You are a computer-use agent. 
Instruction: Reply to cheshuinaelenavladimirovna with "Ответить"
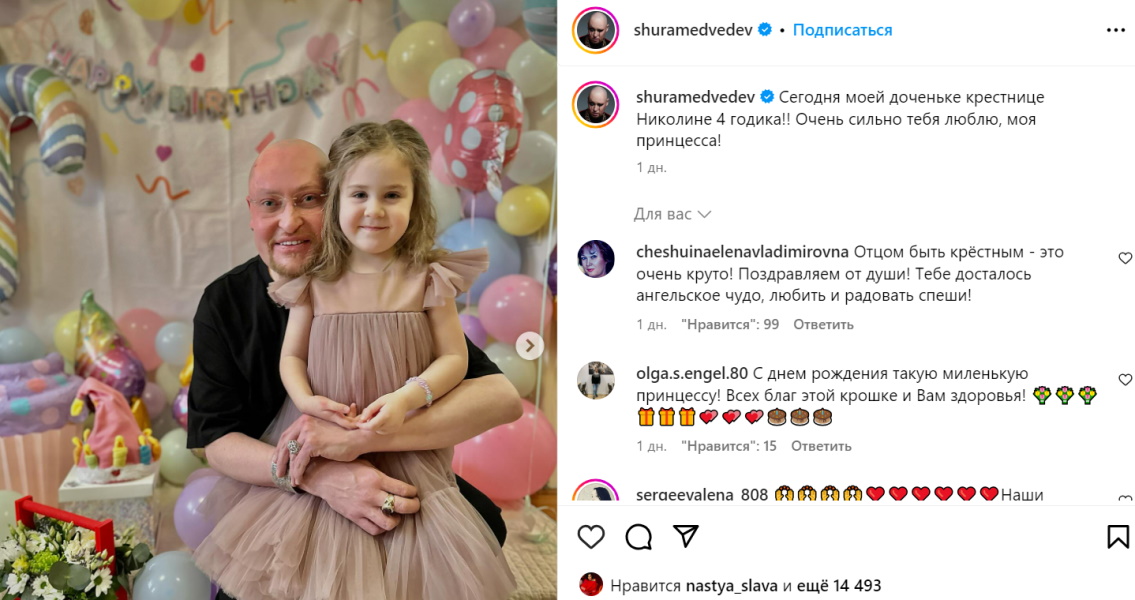point(823,324)
